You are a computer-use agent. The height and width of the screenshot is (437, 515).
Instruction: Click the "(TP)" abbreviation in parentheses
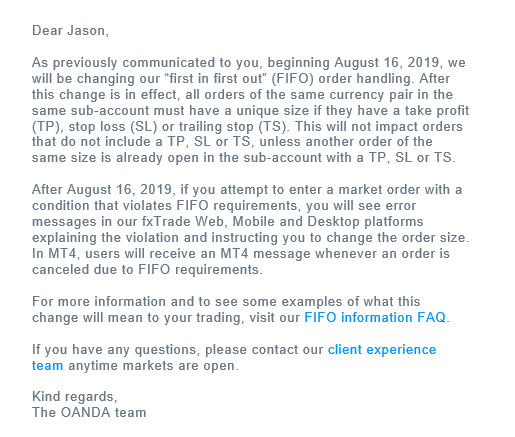point(47,127)
